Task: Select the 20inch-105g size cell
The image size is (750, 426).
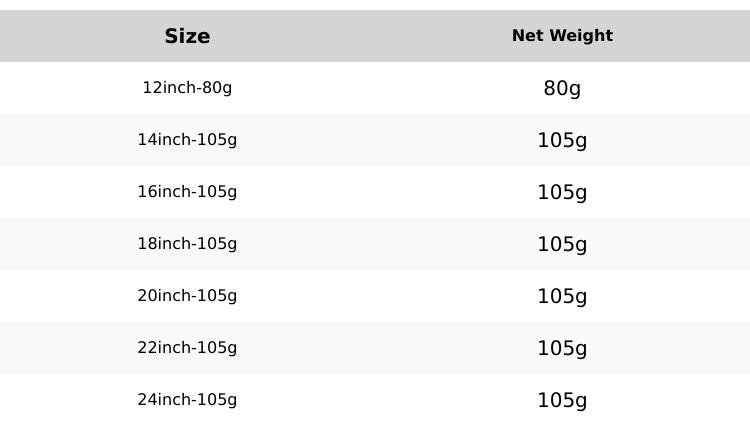Action: click(187, 296)
